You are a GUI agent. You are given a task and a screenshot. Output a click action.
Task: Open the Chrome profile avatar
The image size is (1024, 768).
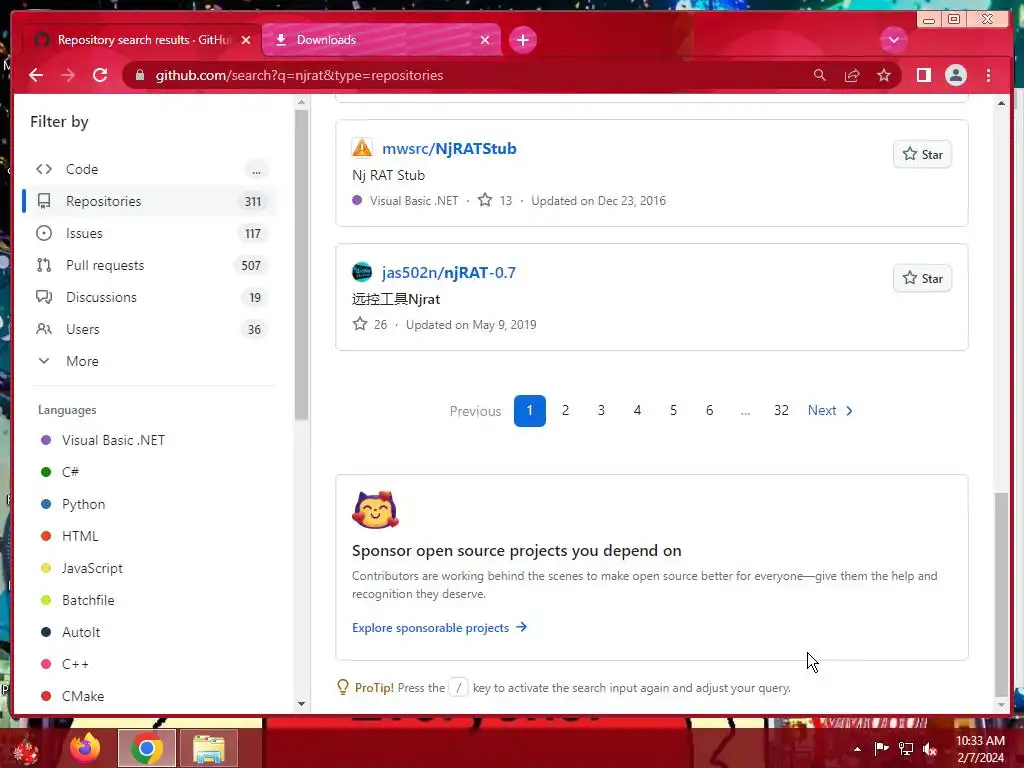pos(955,75)
